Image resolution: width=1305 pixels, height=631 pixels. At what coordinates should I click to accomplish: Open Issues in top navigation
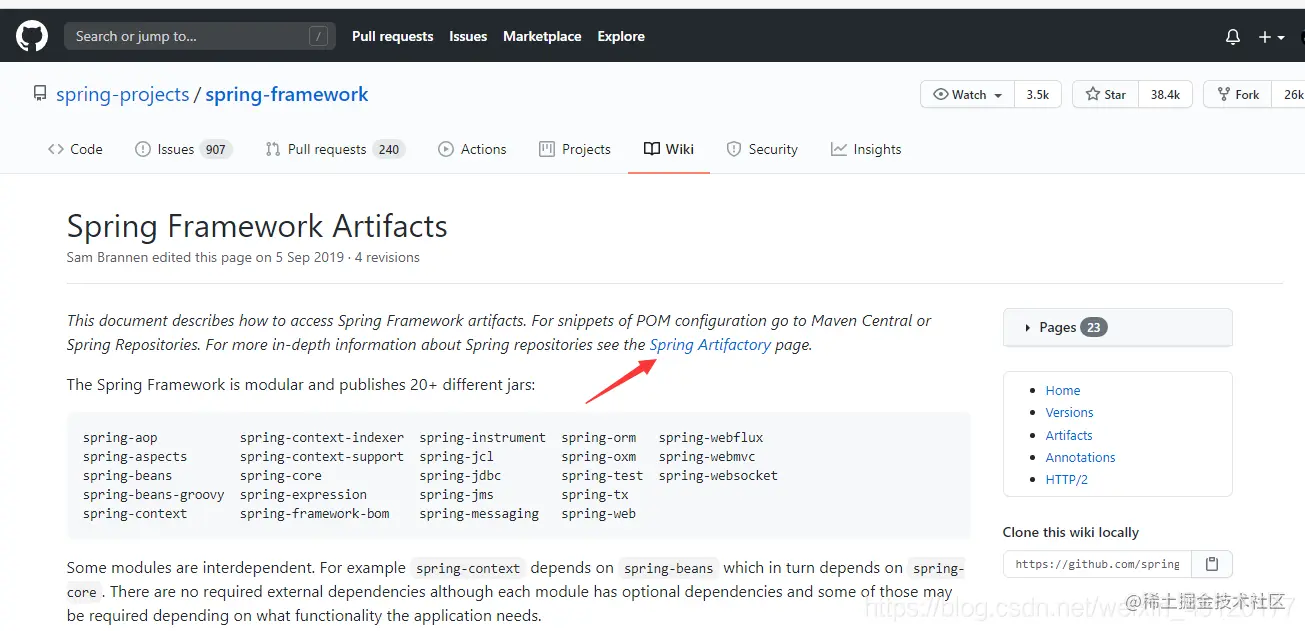point(468,36)
